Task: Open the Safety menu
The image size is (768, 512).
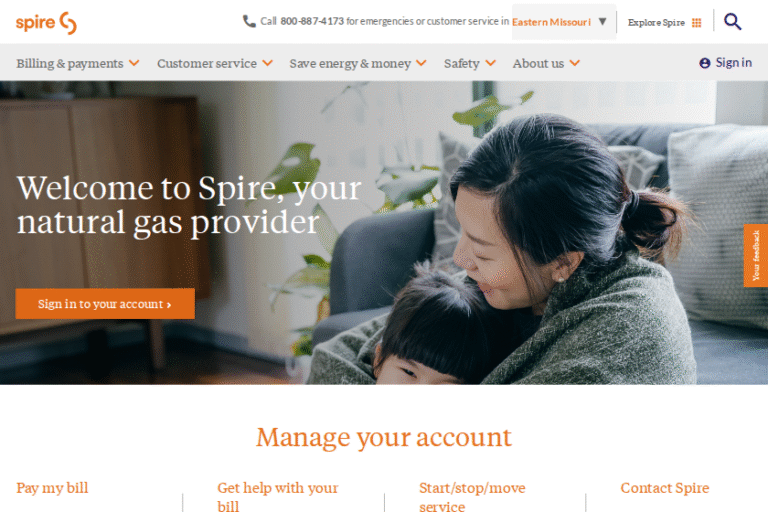Action: 470,63
